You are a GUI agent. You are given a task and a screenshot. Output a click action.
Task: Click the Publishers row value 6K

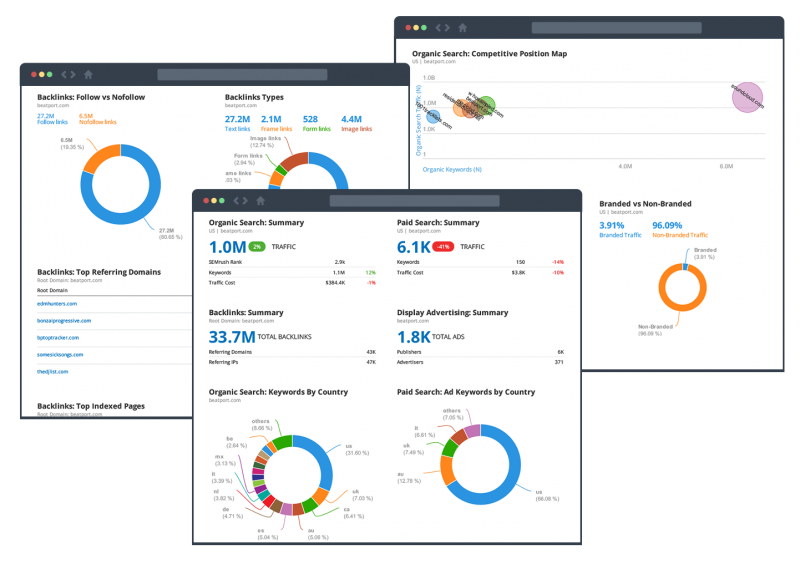click(561, 352)
